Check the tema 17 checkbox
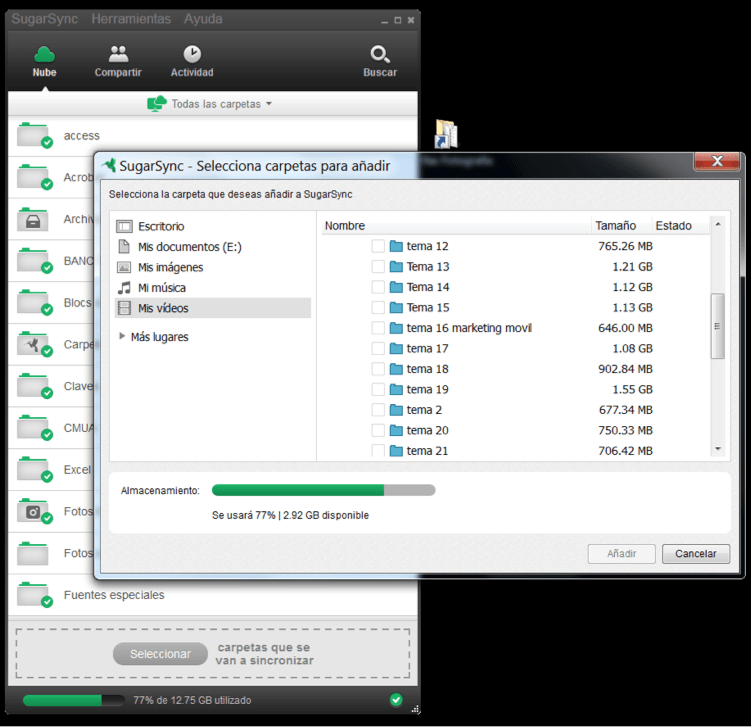 [x=378, y=349]
